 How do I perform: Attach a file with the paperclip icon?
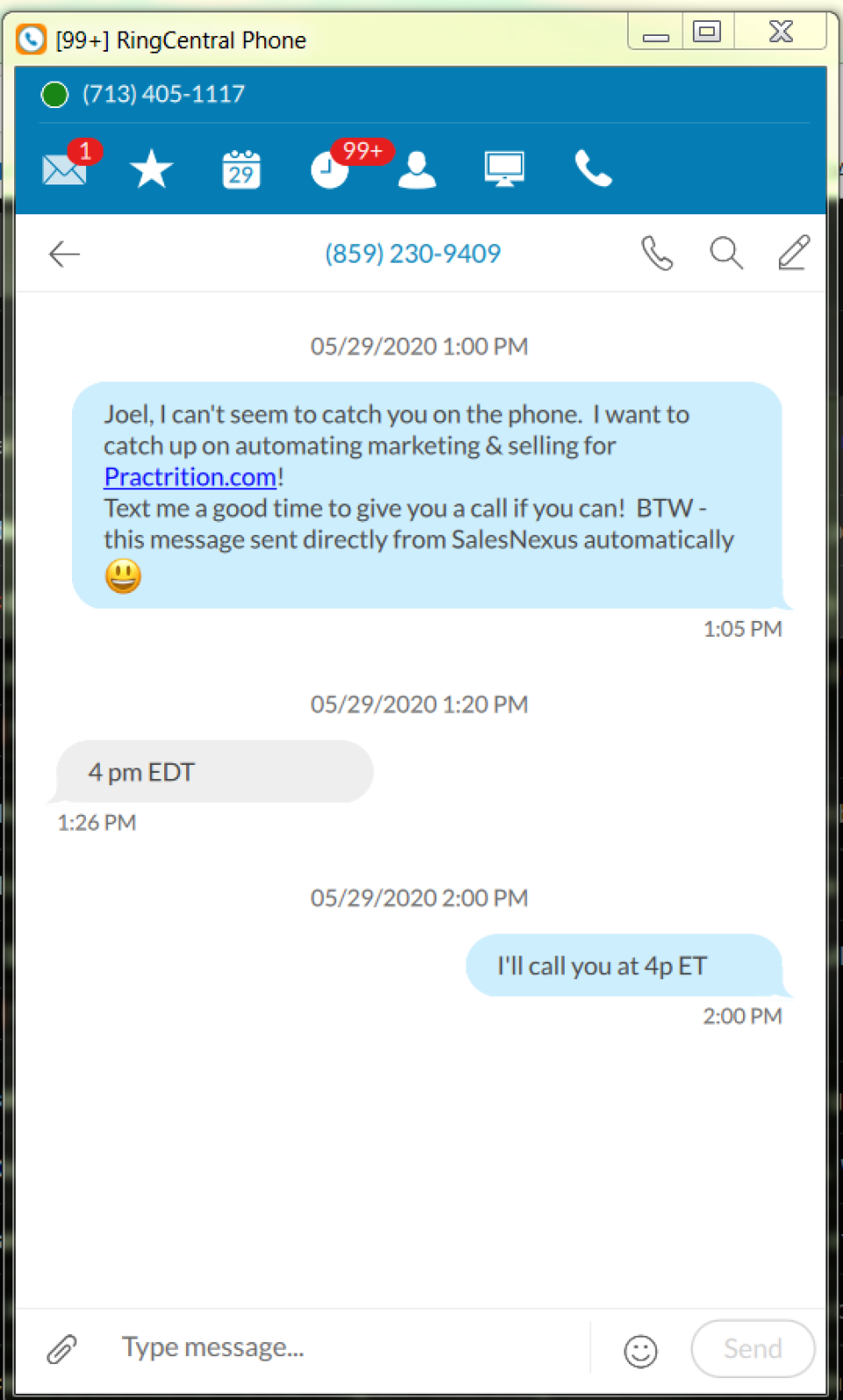(x=61, y=1348)
